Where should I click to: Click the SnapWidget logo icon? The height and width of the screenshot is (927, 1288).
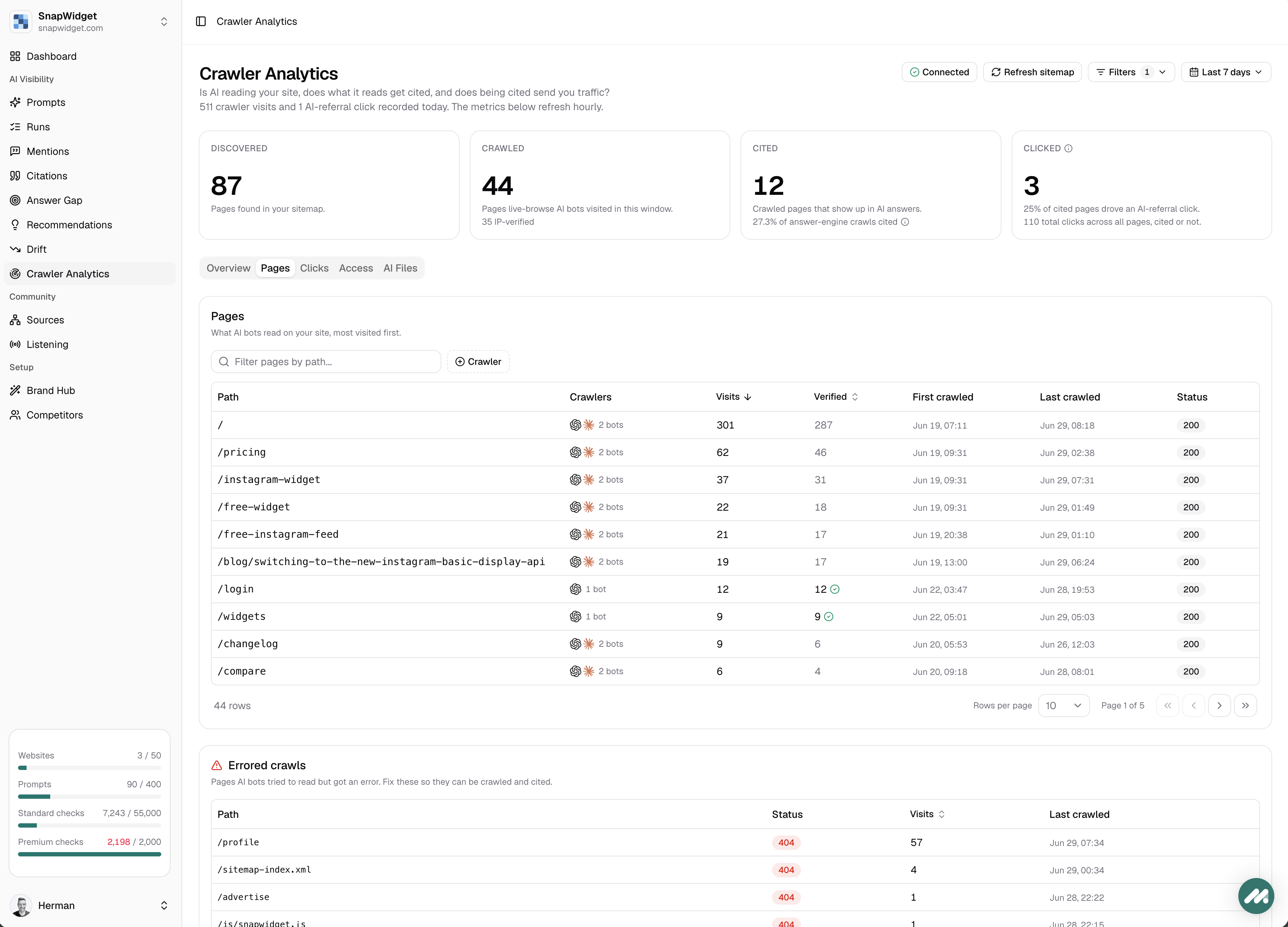click(21, 22)
